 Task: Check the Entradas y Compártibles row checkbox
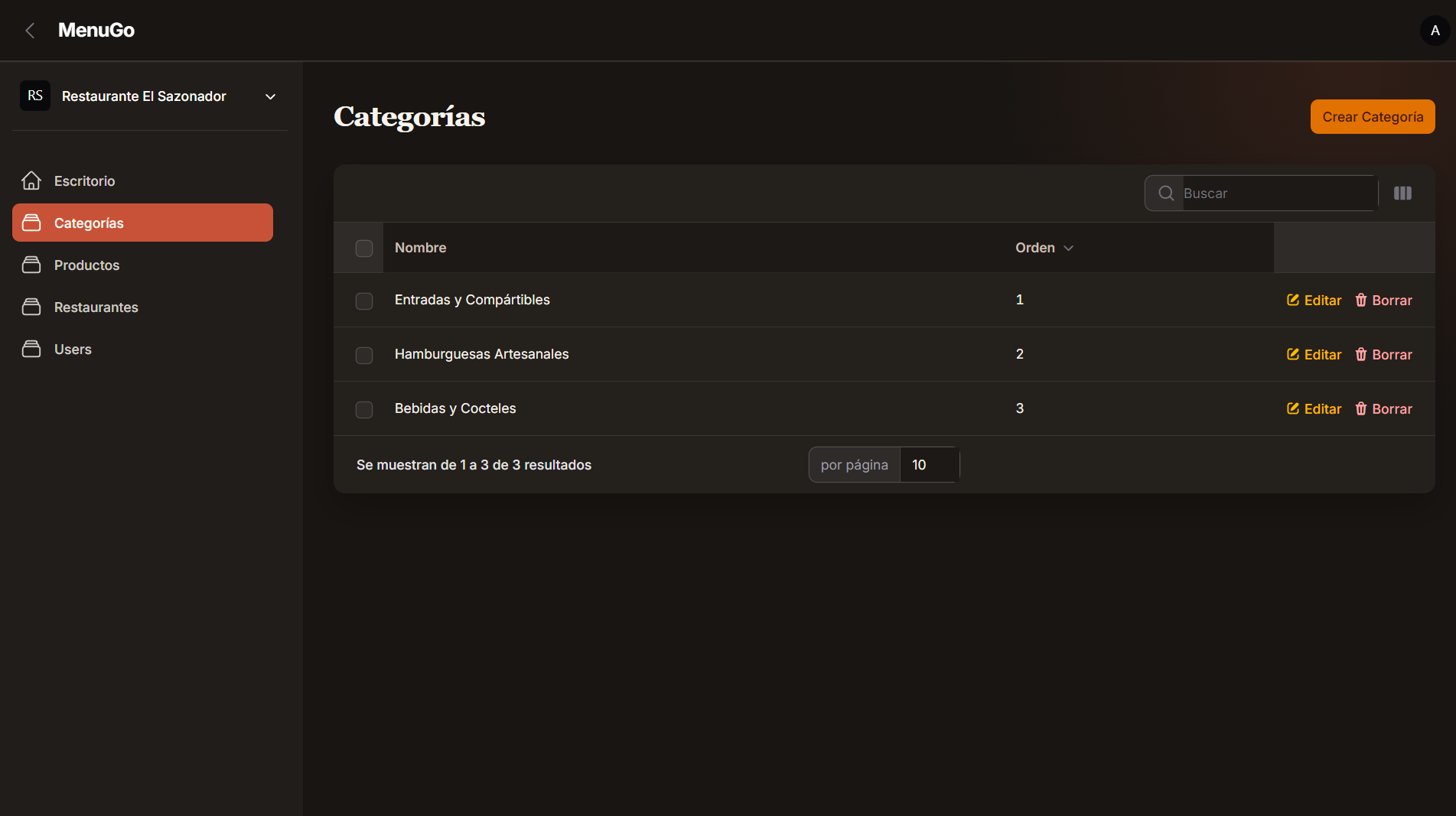pyautogui.click(x=364, y=301)
